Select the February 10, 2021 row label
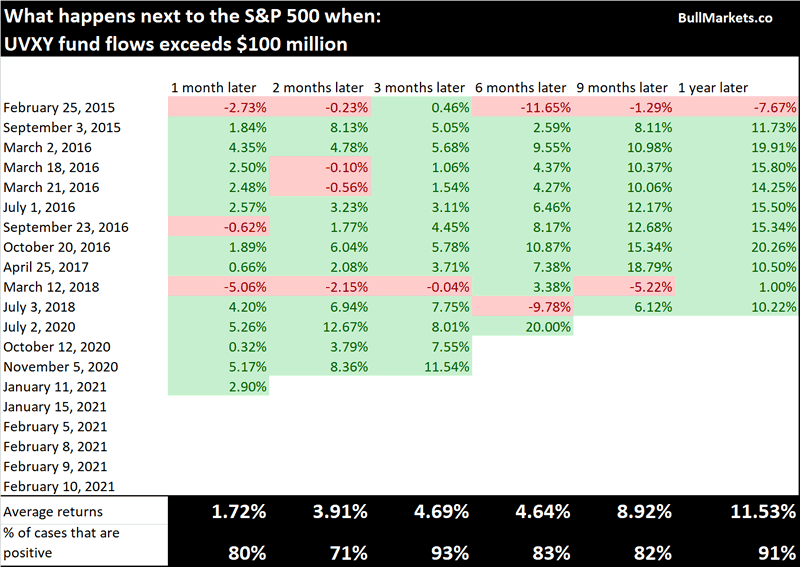Screen dimensions: 800x567 (x=56, y=487)
